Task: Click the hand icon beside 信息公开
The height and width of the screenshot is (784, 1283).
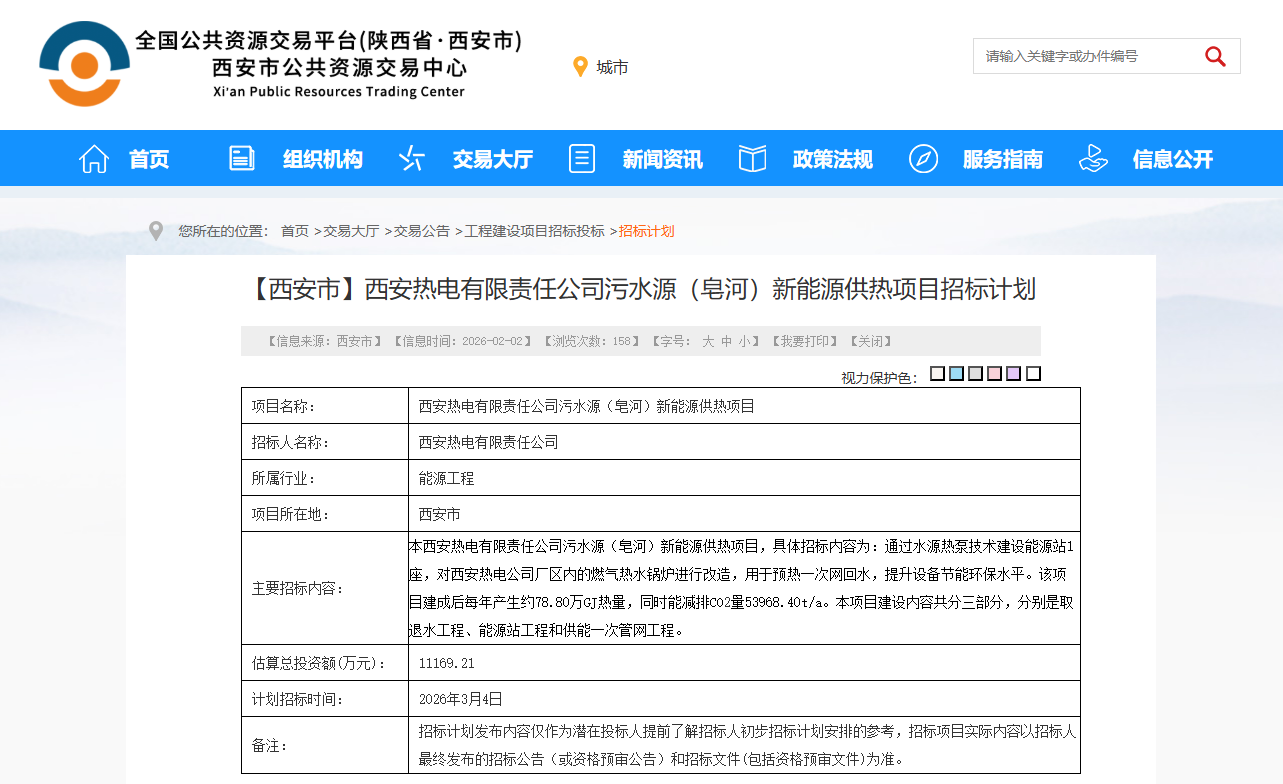Action: [1093, 158]
